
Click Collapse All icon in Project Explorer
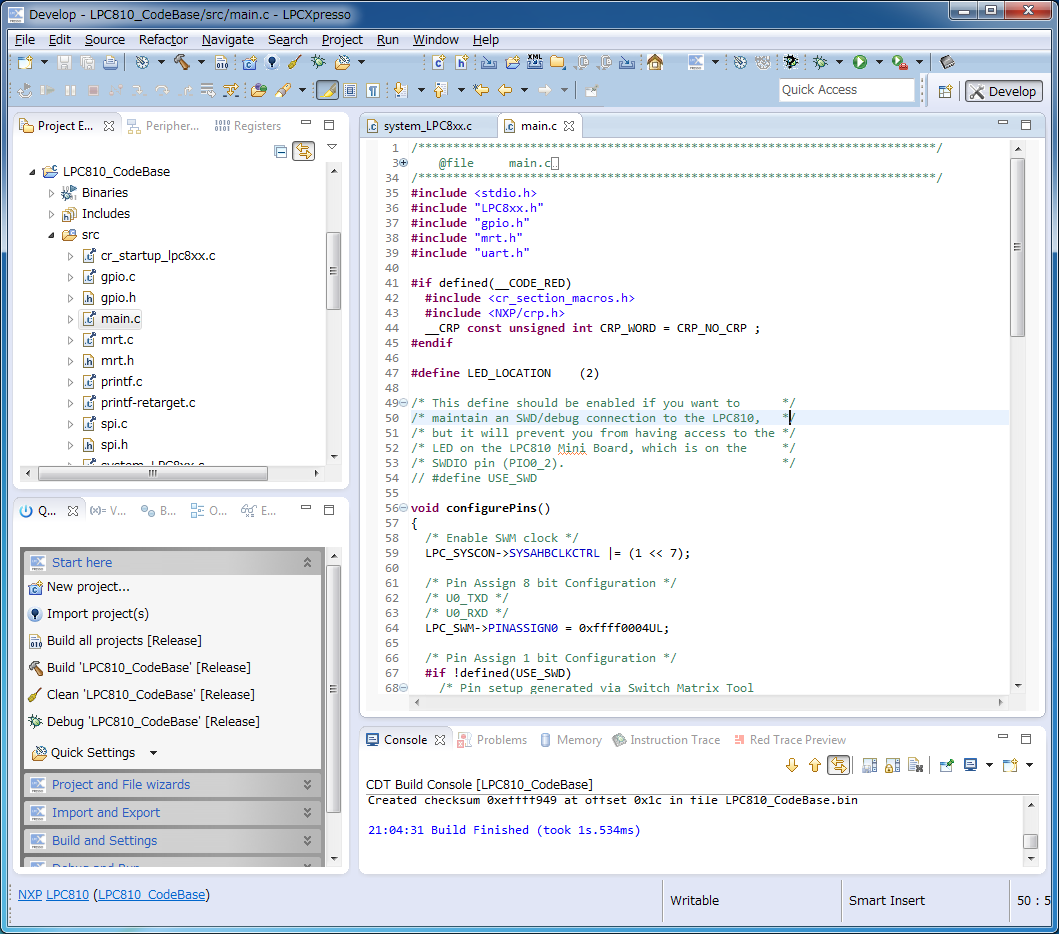(x=280, y=151)
